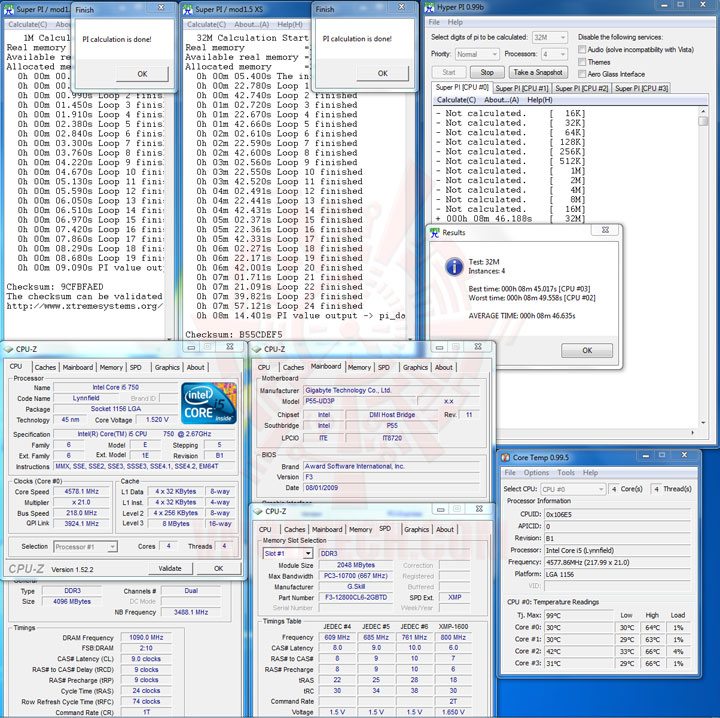This screenshot has height=718, width=720.
Task: Open the Help menu in Hyper PI
Action: click(455, 22)
